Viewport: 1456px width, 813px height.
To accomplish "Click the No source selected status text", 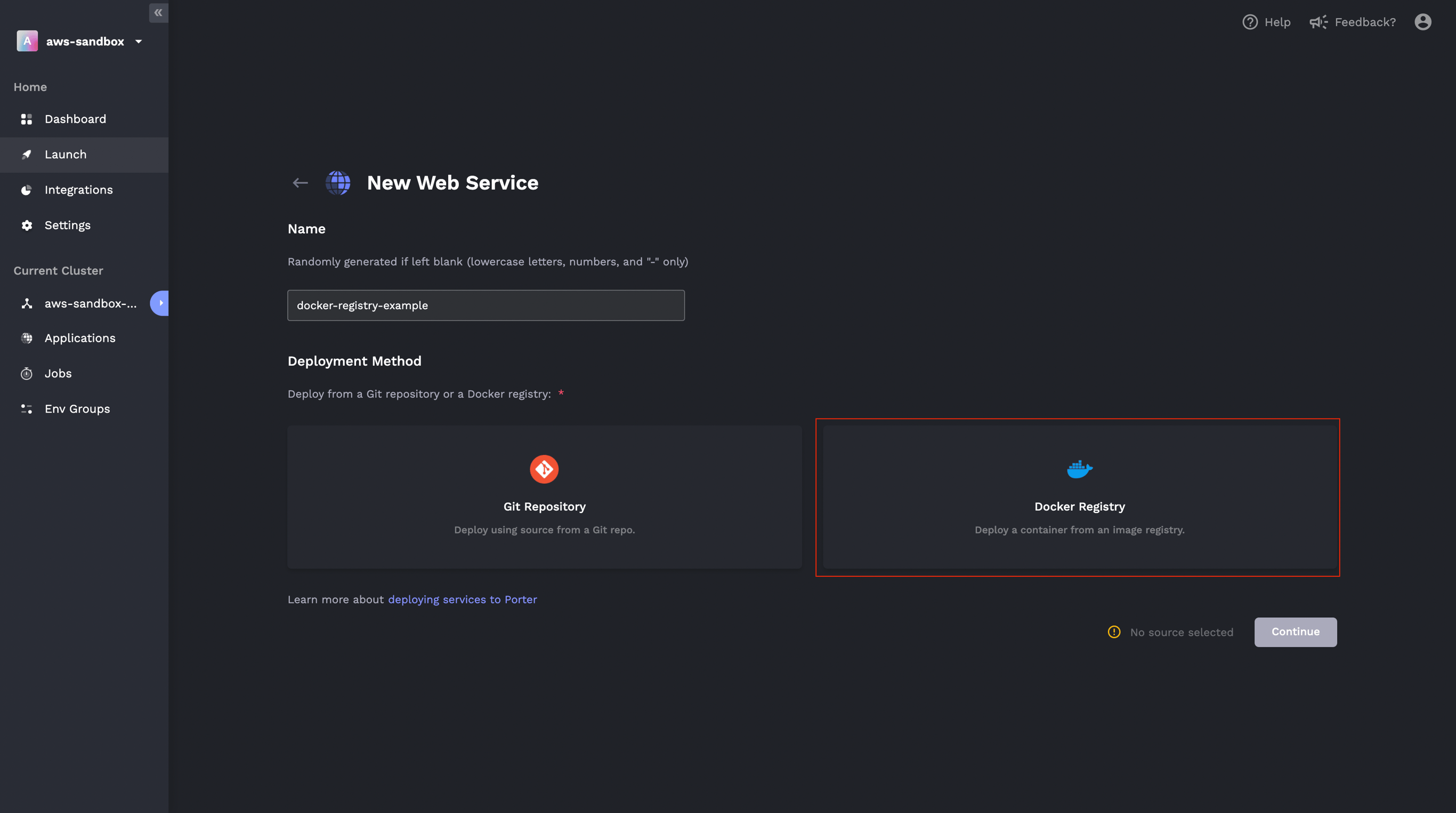I will (1182, 633).
